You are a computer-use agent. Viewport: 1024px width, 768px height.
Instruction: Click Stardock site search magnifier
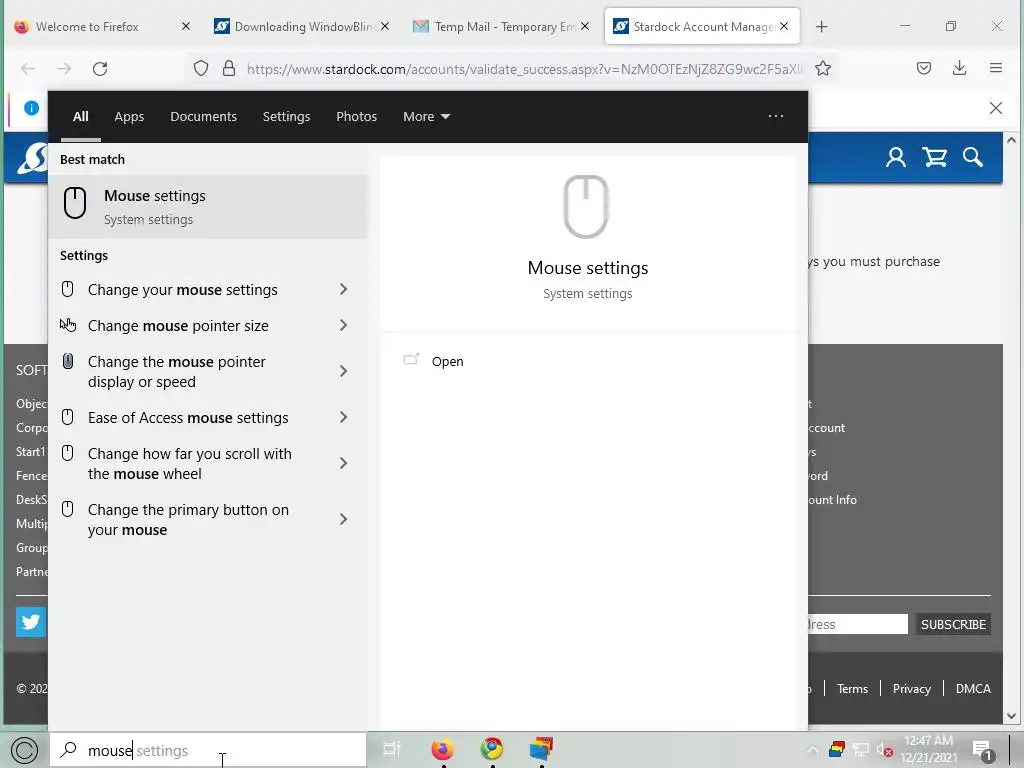click(973, 157)
